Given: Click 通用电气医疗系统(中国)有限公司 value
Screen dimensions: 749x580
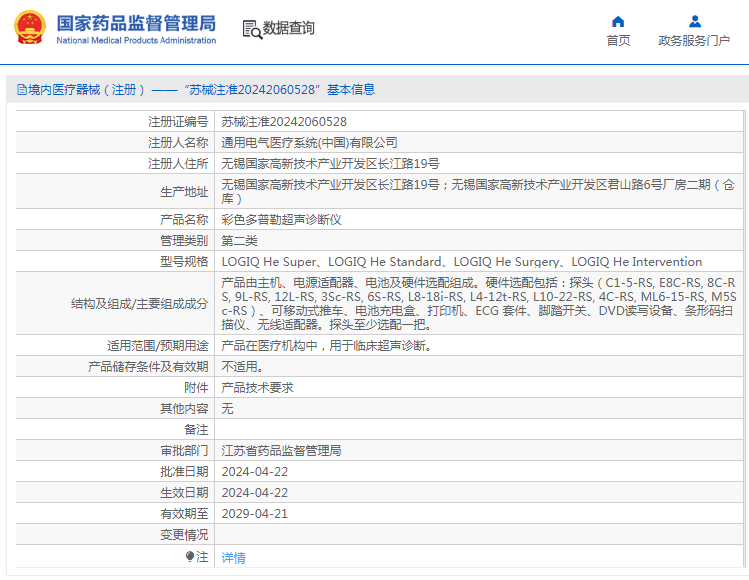Looking at the screenshot, I should pyautogui.click(x=309, y=143).
